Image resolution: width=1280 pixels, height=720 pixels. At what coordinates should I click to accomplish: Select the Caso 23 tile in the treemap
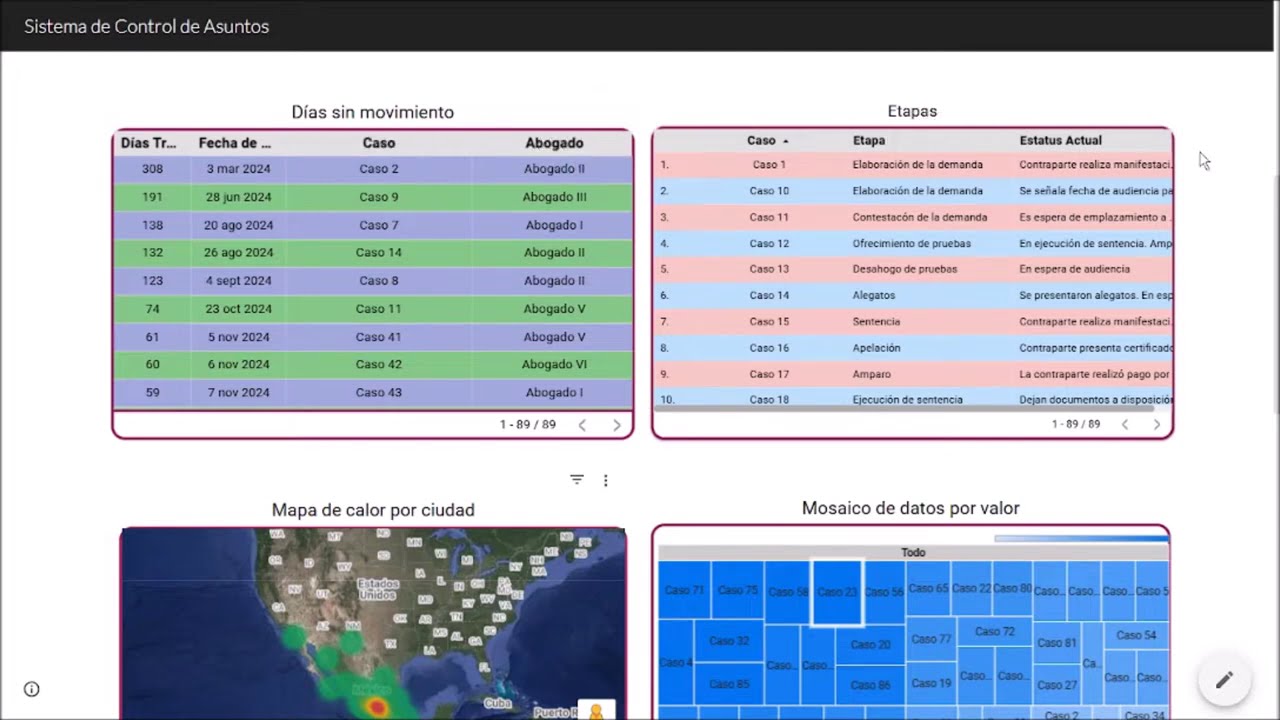837,592
